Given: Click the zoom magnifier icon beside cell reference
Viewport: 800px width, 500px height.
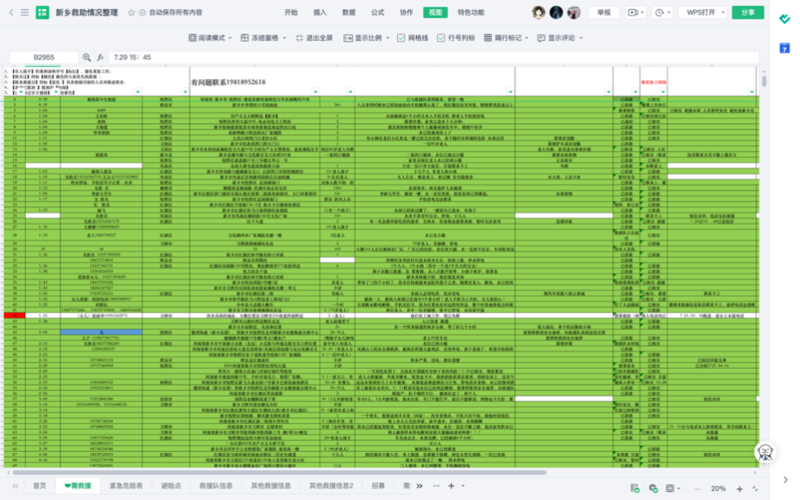Looking at the screenshot, I should 86,58.
